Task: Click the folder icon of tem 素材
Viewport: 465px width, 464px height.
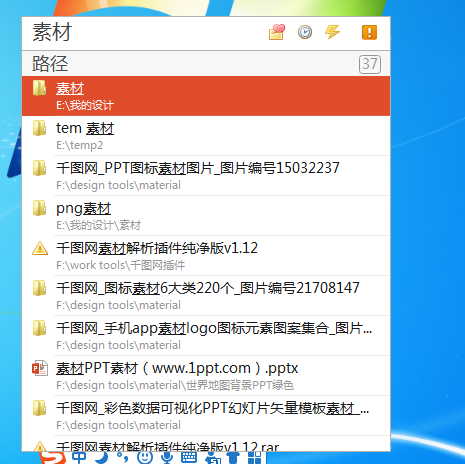Action: (x=39, y=128)
